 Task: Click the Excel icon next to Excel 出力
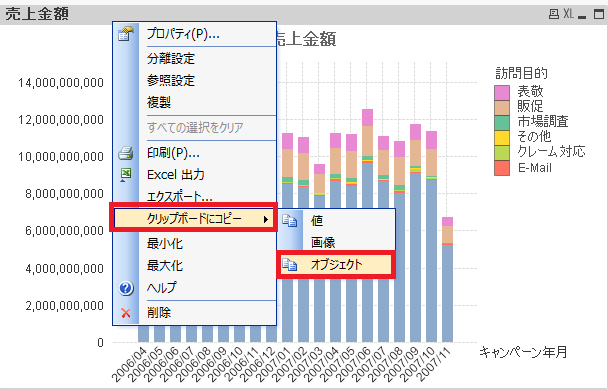click(x=126, y=174)
